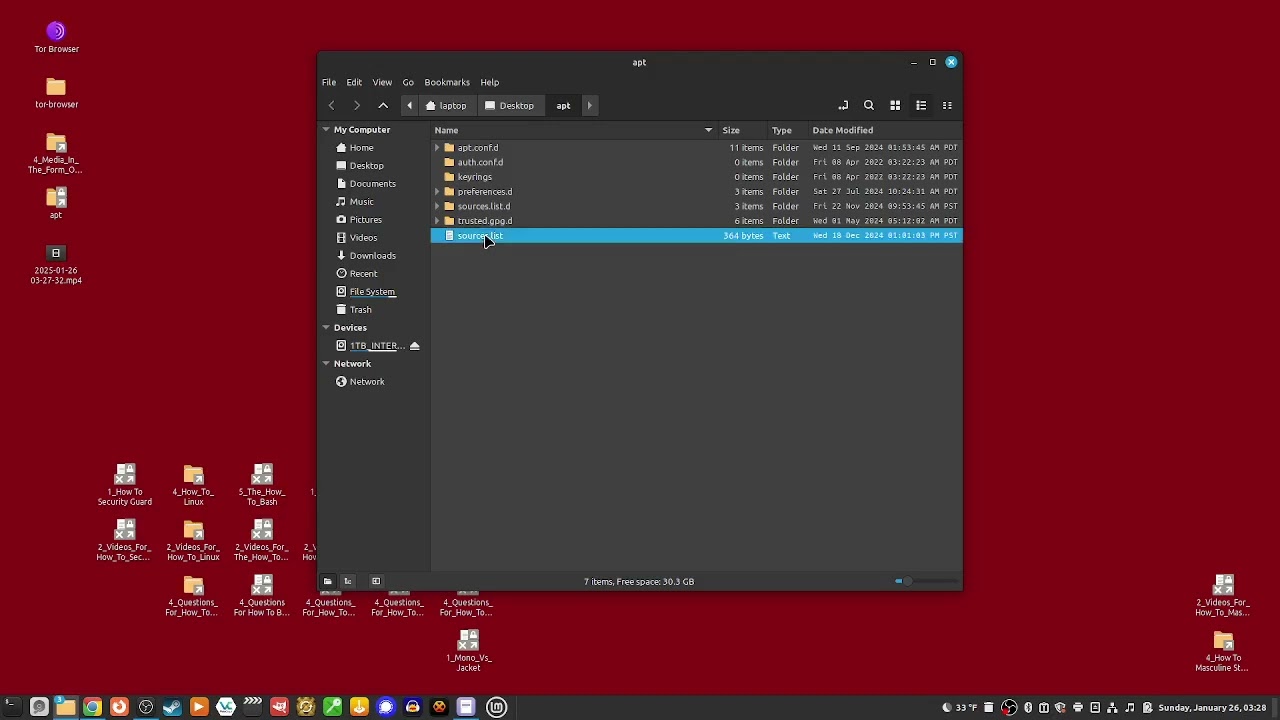
Task: Open the clock showing Sunday, January 26
Action: pos(1212,708)
